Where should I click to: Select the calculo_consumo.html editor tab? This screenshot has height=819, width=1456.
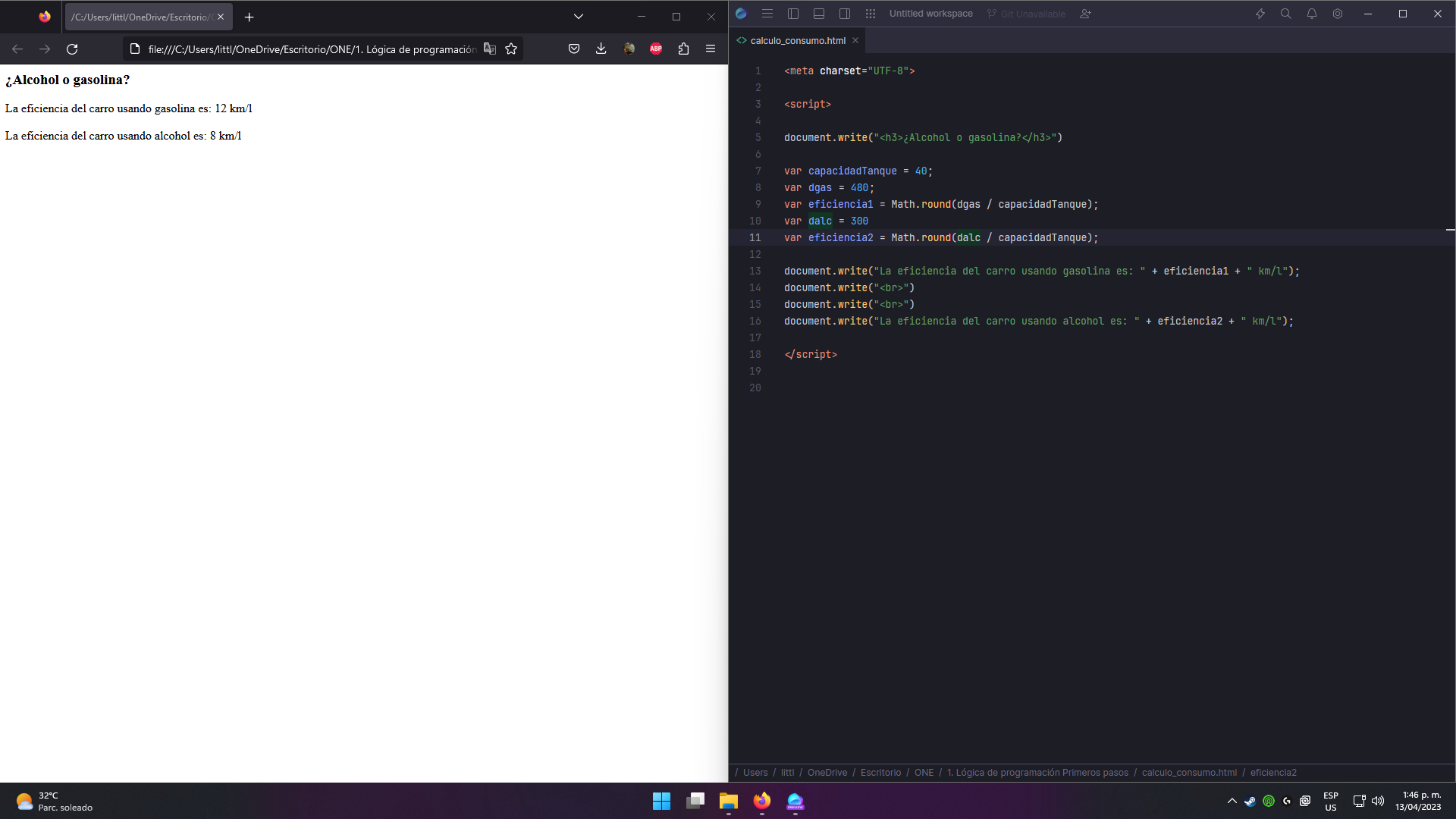point(797,41)
